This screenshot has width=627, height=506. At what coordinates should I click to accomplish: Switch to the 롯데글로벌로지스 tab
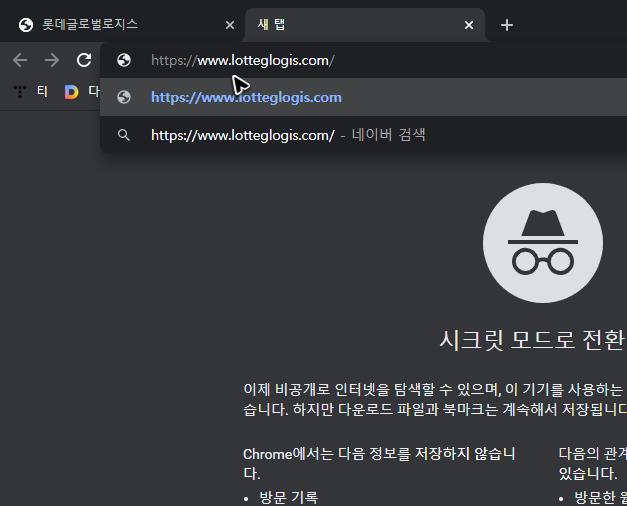122,25
